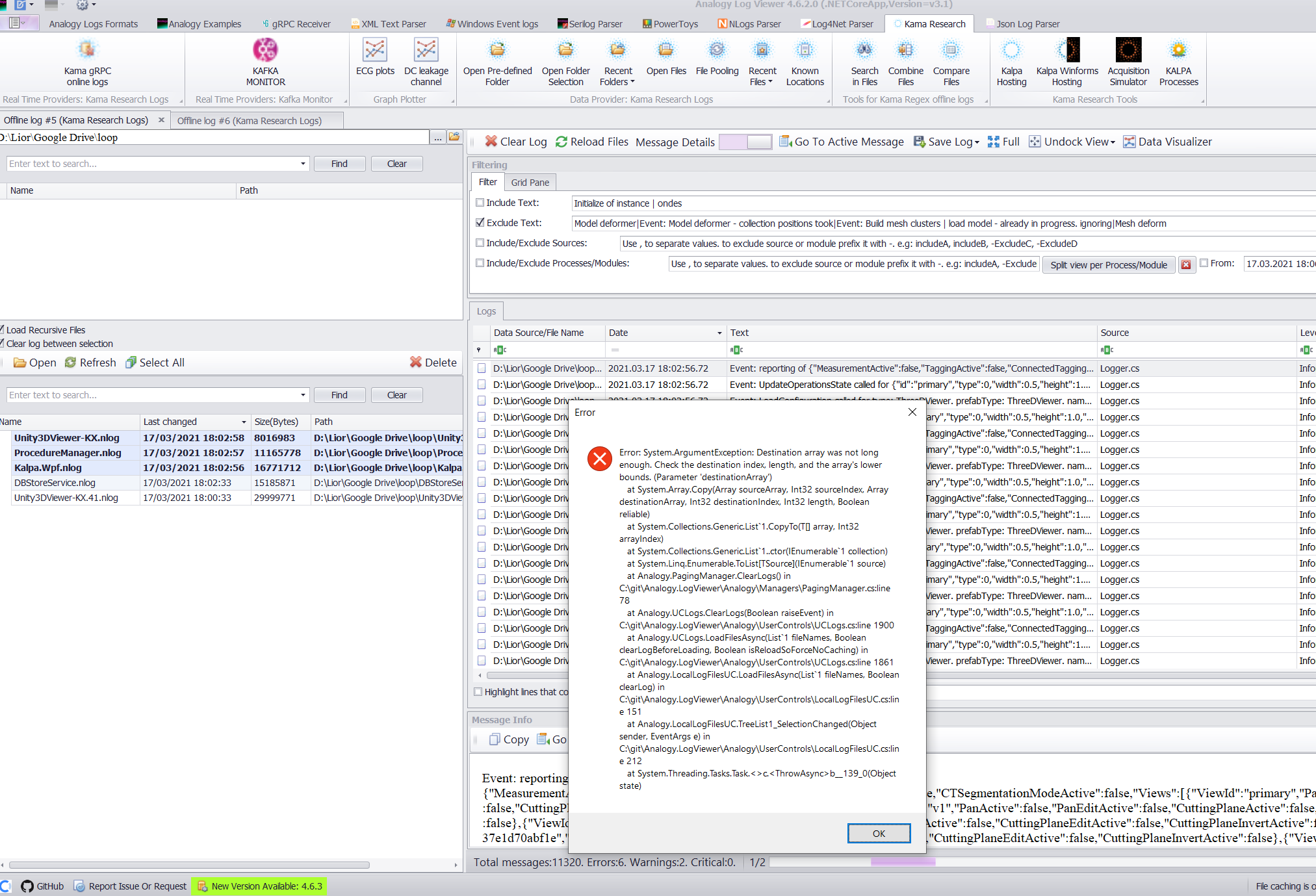Open the Data Visualizer
The image size is (1316, 896).
[1168, 142]
